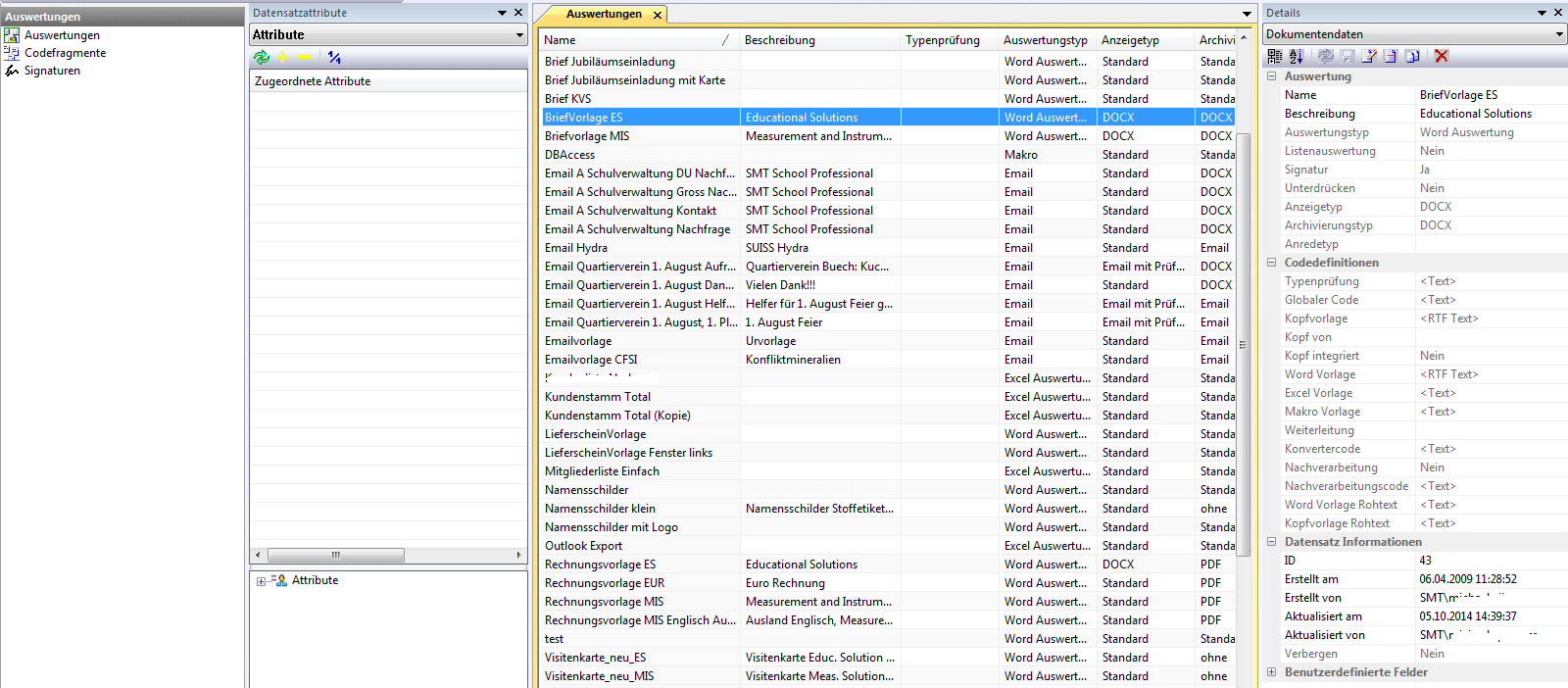
Task: Sort list by the Beschreibung column header
Action: click(779, 40)
